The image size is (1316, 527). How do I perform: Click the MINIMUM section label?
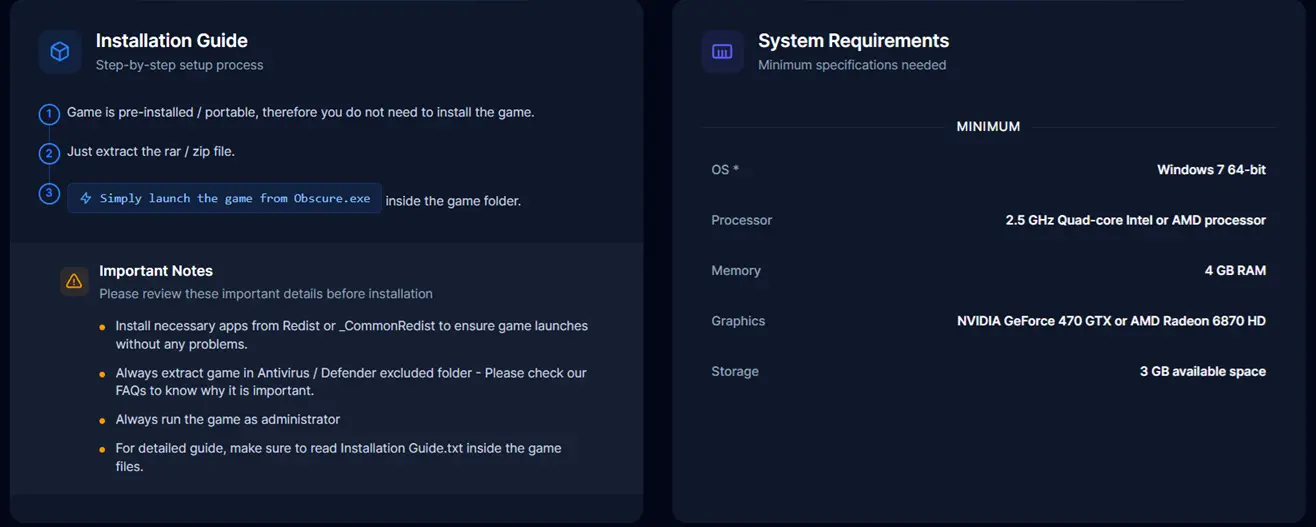point(988,127)
